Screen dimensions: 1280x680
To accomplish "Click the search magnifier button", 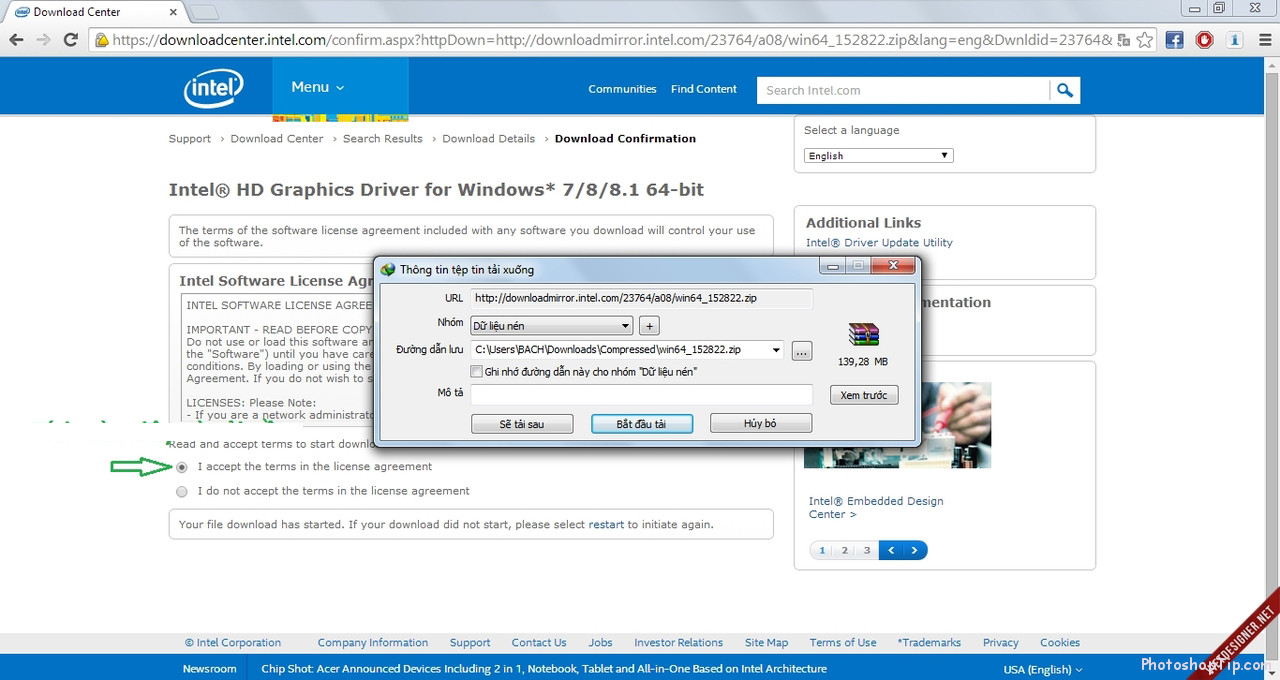I will coord(1065,90).
